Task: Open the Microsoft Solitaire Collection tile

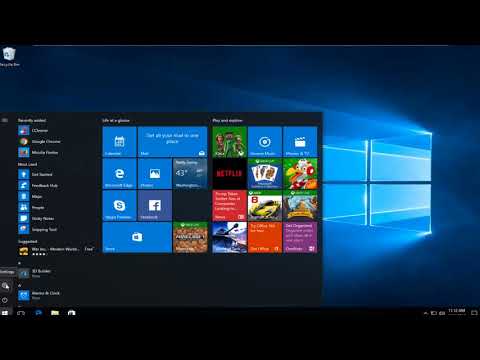Action: click(x=265, y=173)
